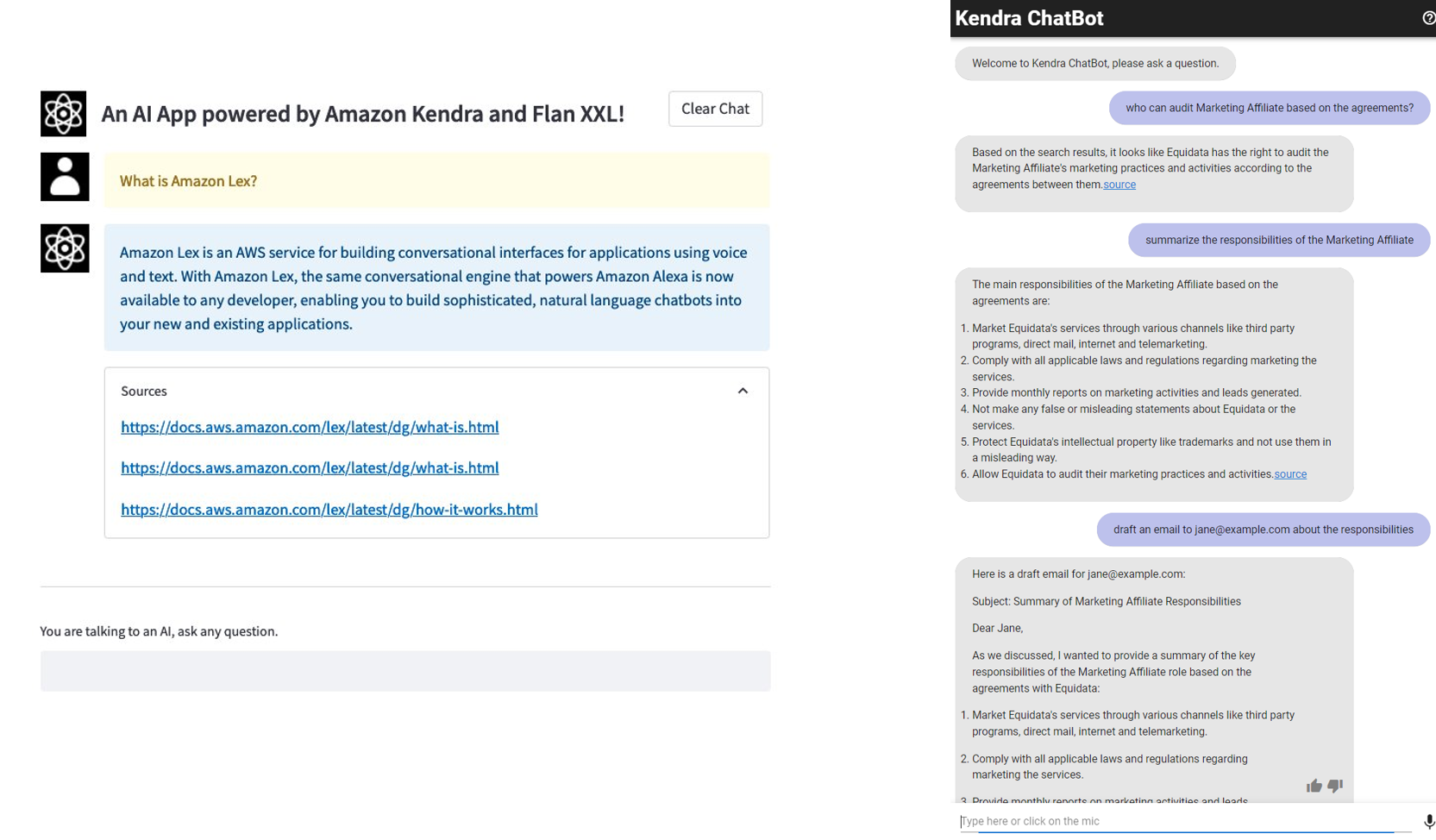1436x840 pixels.
Task: Focus the question box under 'You are talking to an AI'
Action: pos(404,671)
